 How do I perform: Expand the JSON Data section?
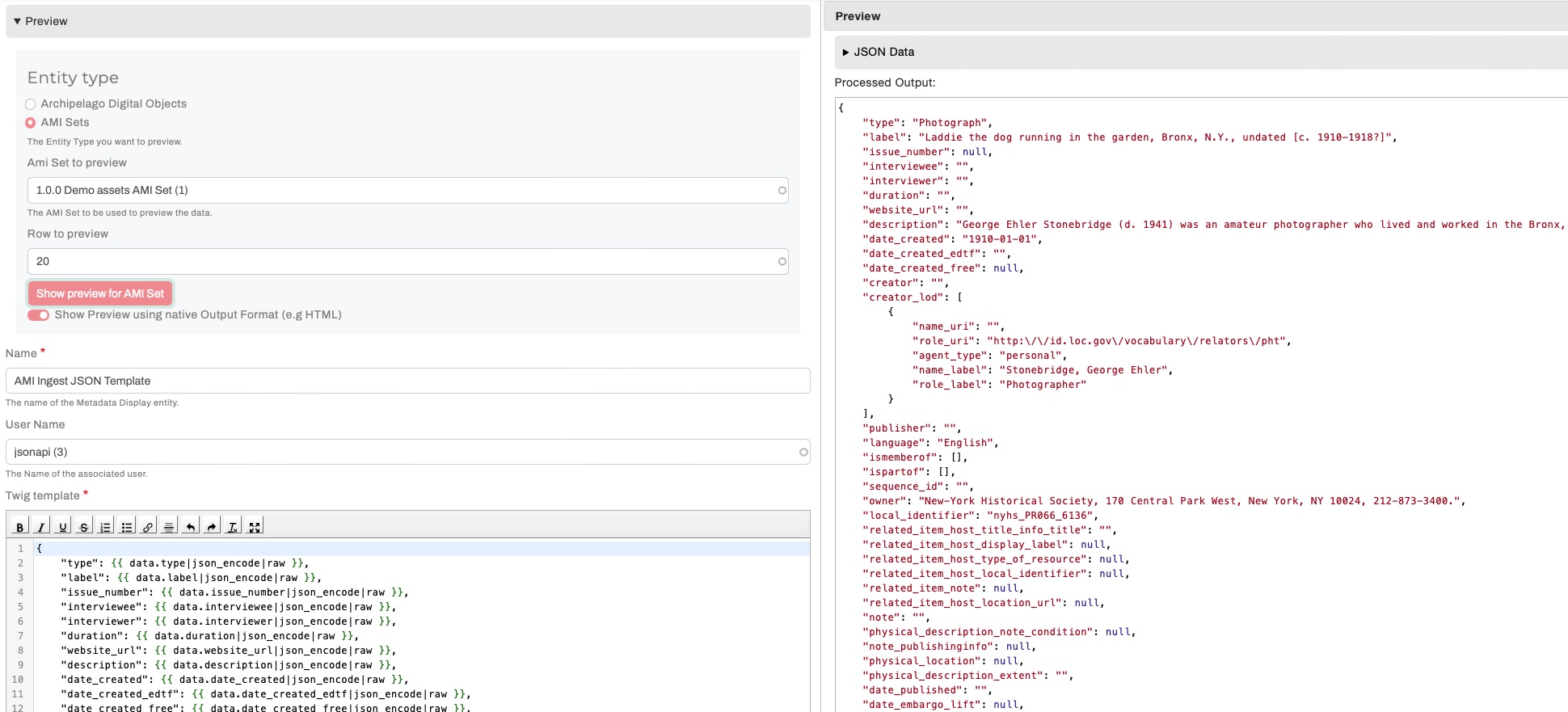point(879,52)
